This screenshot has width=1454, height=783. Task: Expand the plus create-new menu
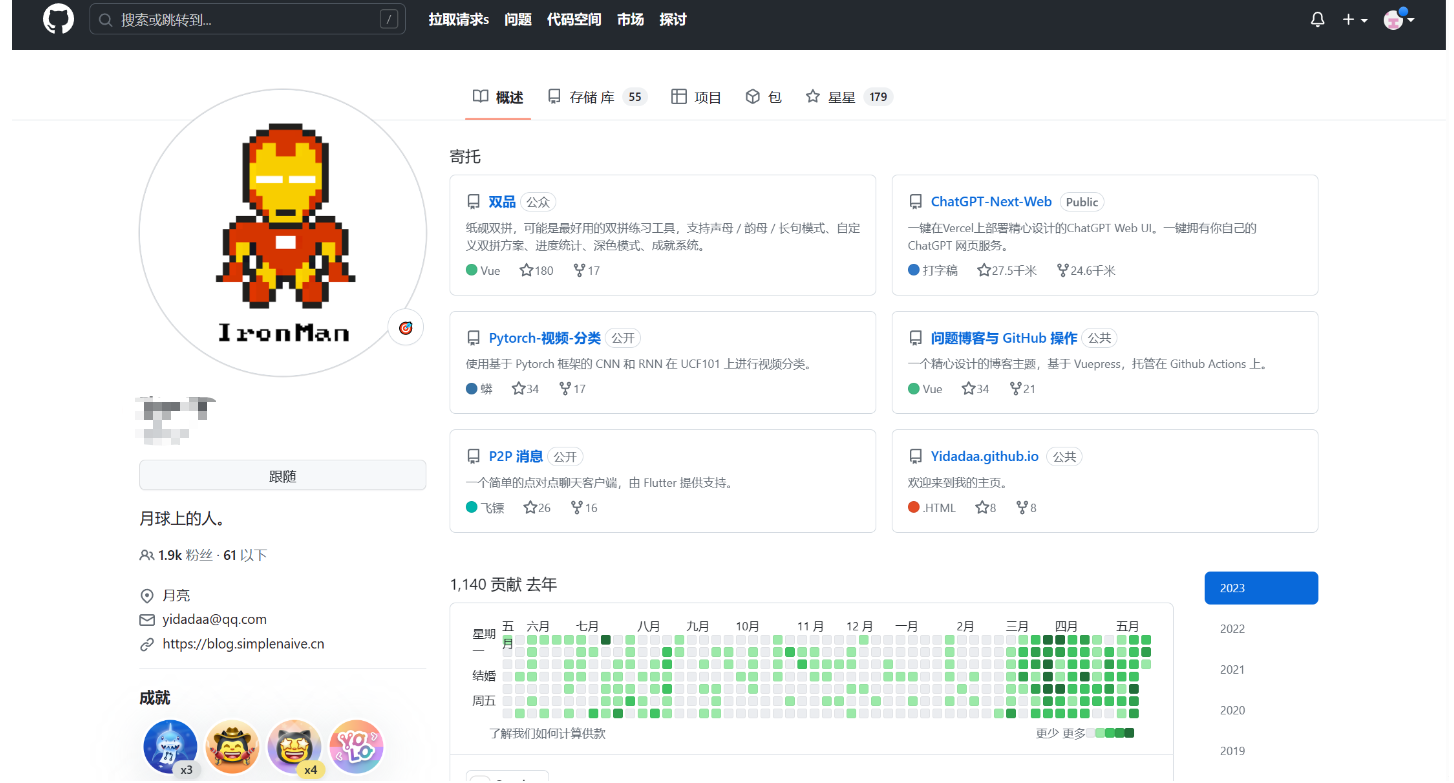coord(1355,20)
